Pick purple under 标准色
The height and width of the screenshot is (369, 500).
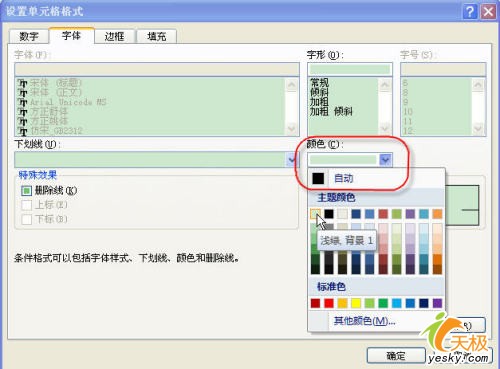tap(437, 303)
